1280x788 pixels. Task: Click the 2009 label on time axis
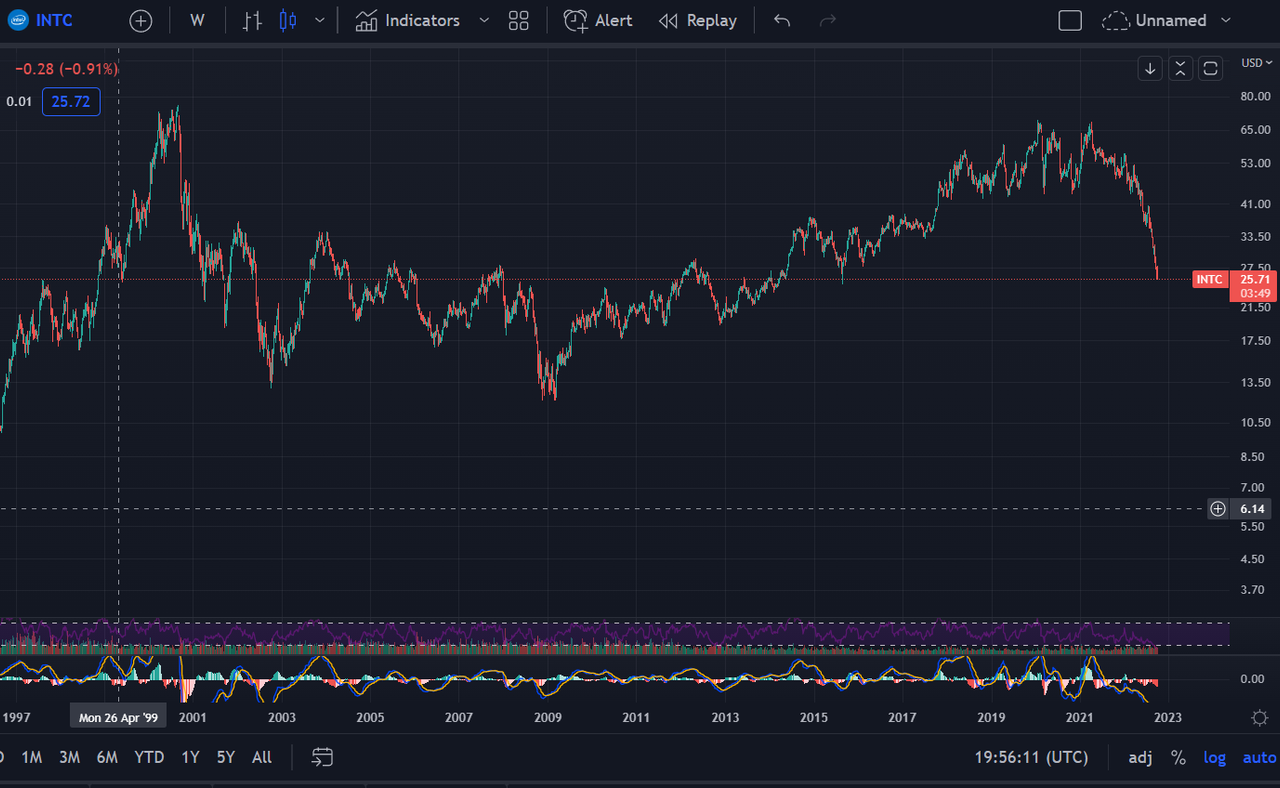(x=547, y=717)
